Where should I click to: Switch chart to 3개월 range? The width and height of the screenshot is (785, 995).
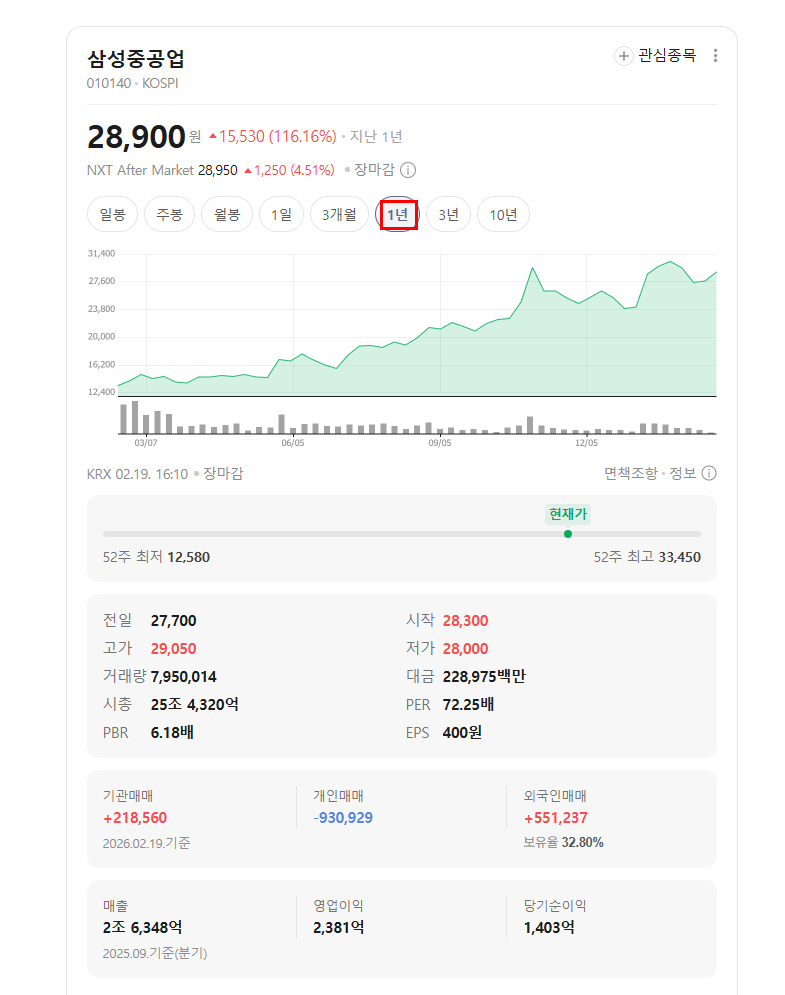339,214
